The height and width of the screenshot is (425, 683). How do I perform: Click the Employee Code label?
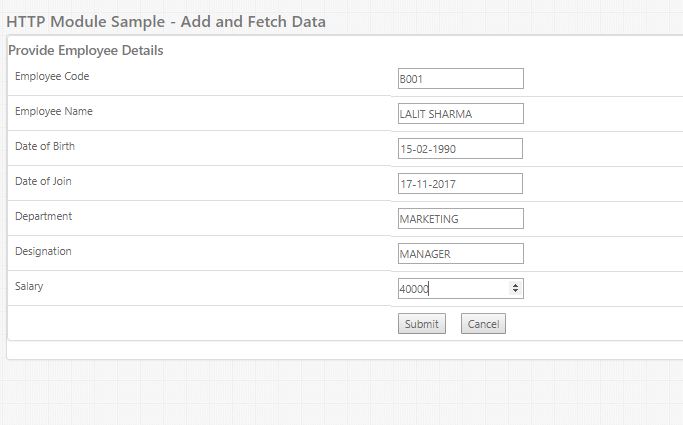(x=52, y=76)
